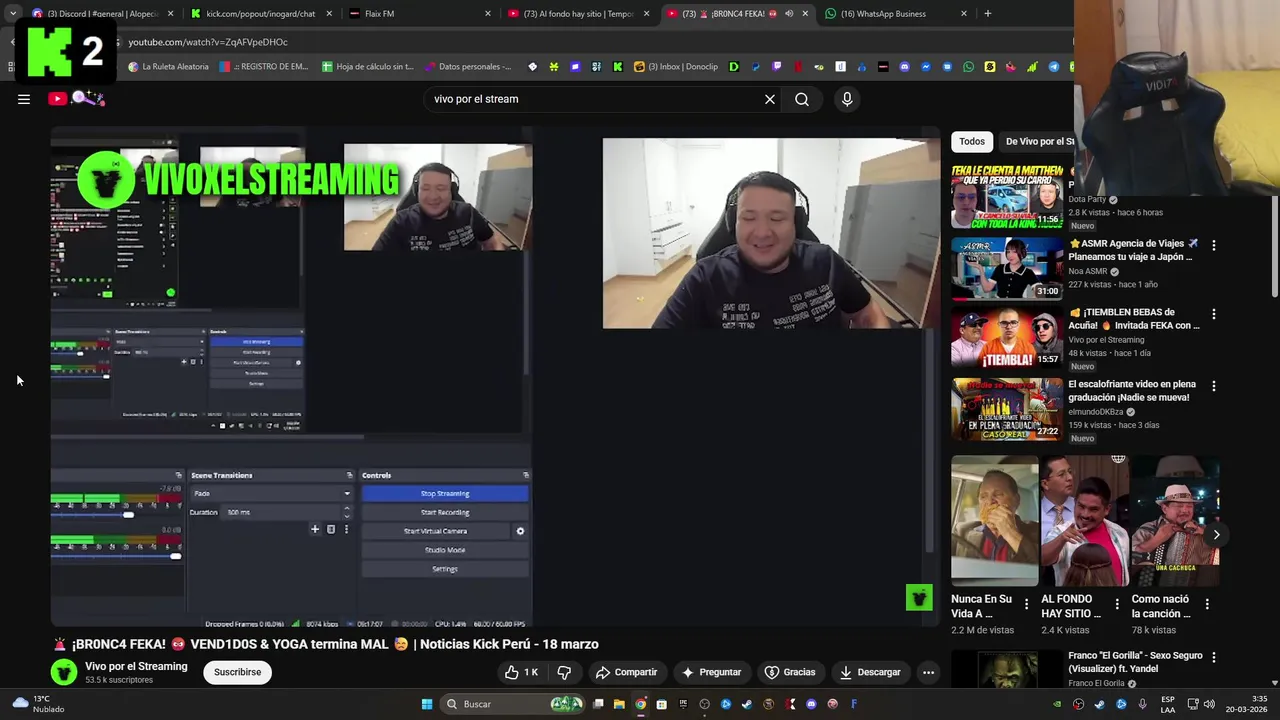1280x720 pixels.
Task: Clear the search text with the X icon
Action: 770,99
